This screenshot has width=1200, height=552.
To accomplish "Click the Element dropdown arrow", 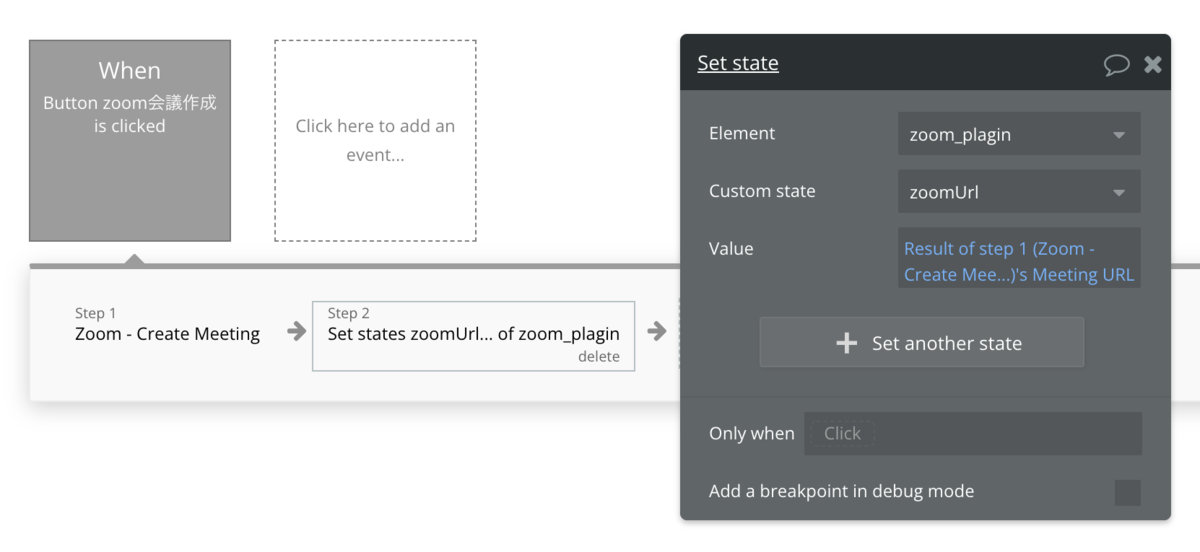I will [1119, 136].
